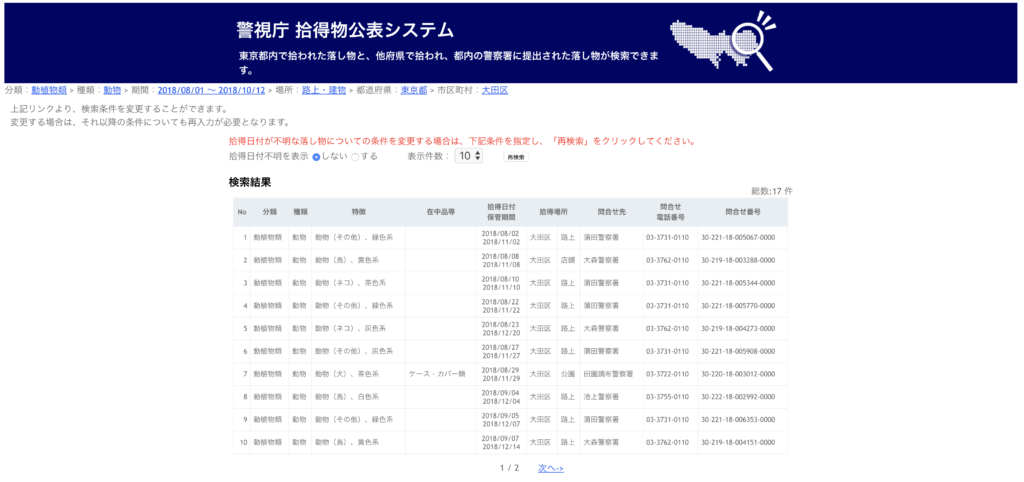
Task: Click the 動物 type breadcrumb link
Action: pyautogui.click(x=112, y=90)
